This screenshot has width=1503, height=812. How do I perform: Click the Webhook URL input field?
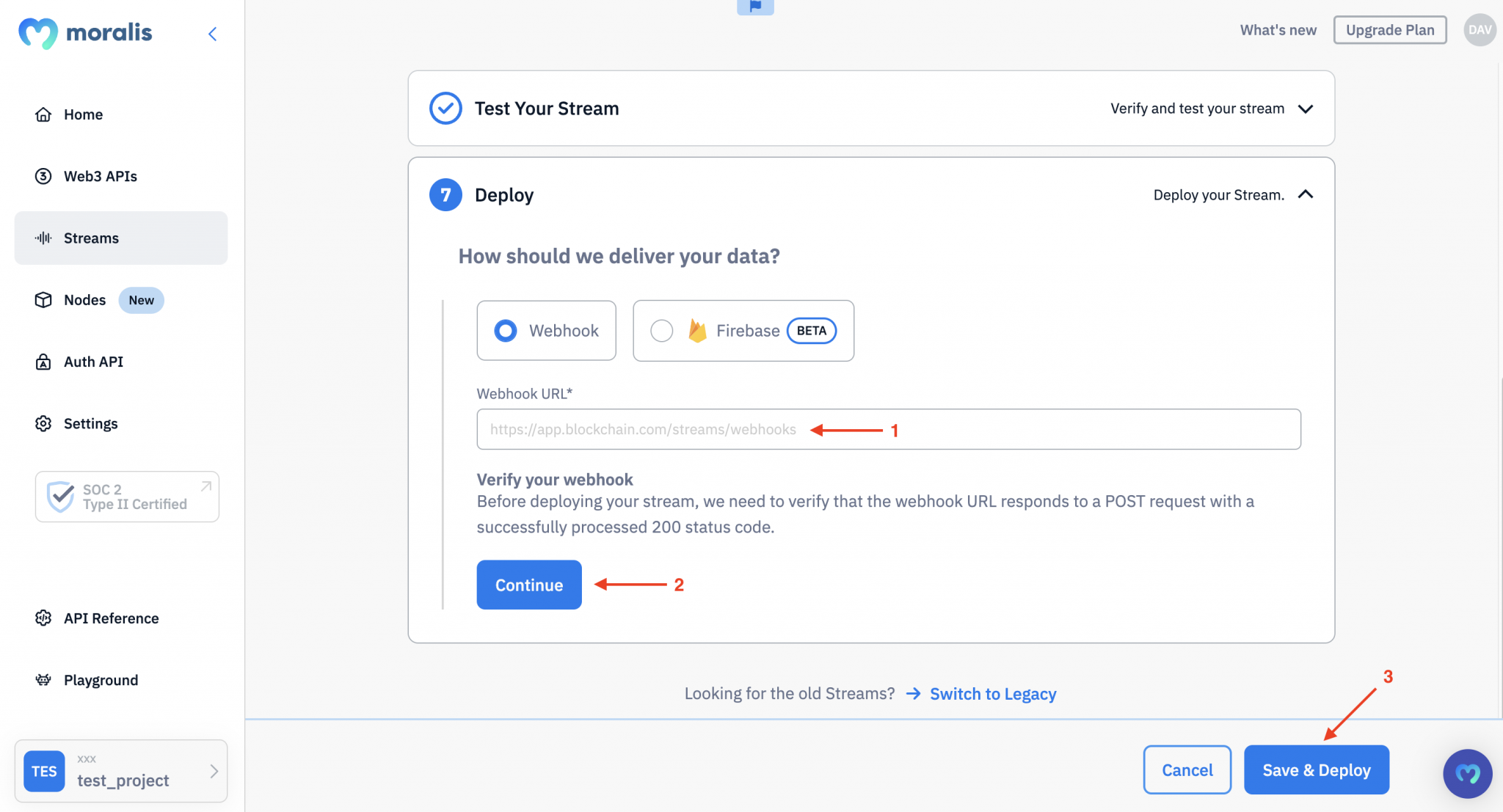(889, 429)
